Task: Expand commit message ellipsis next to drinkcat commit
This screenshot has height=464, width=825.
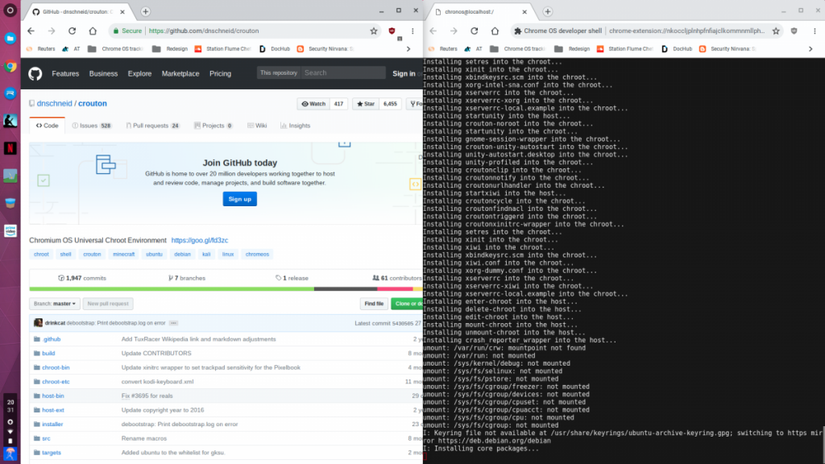Action: [173, 323]
